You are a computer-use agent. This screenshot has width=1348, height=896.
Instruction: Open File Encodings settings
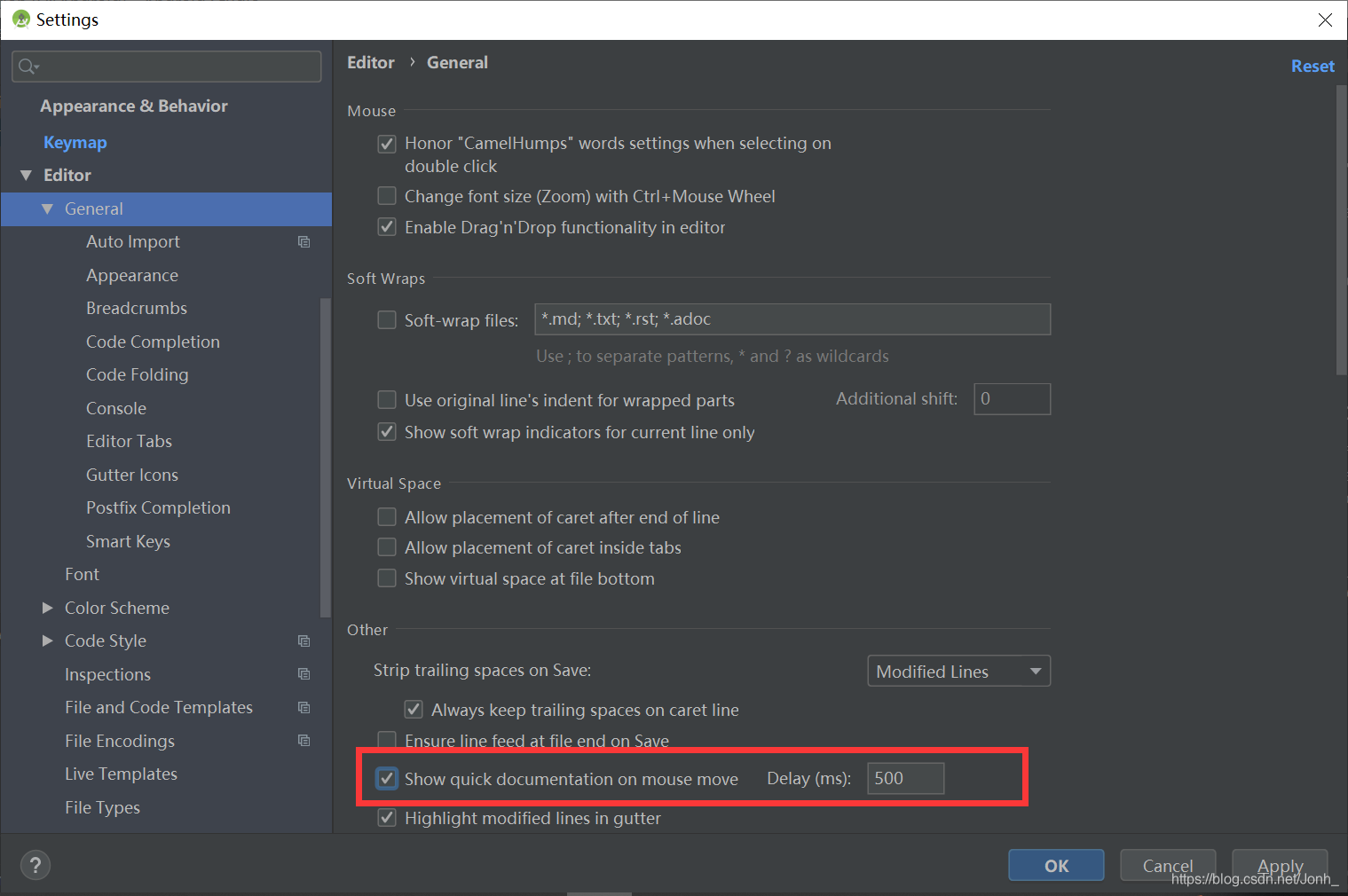tap(120, 742)
